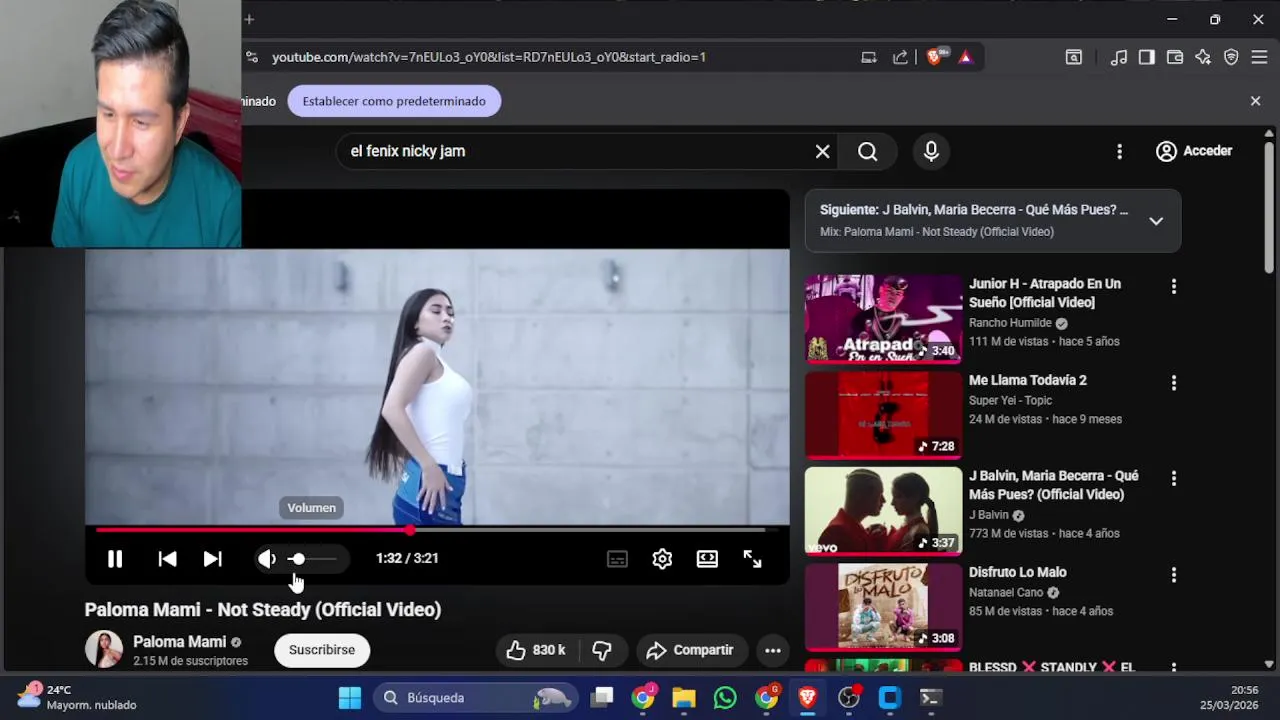1280x720 pixels.
Task: Open Brave Wallet icon
Action: point(1175,57)
